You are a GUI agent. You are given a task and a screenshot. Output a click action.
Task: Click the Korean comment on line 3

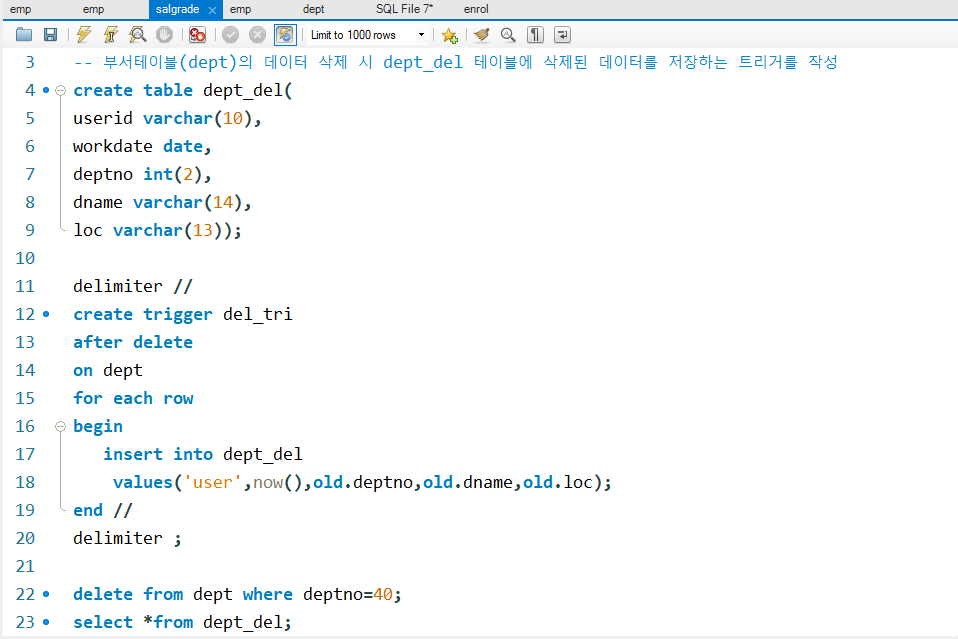tap(455, 62)
